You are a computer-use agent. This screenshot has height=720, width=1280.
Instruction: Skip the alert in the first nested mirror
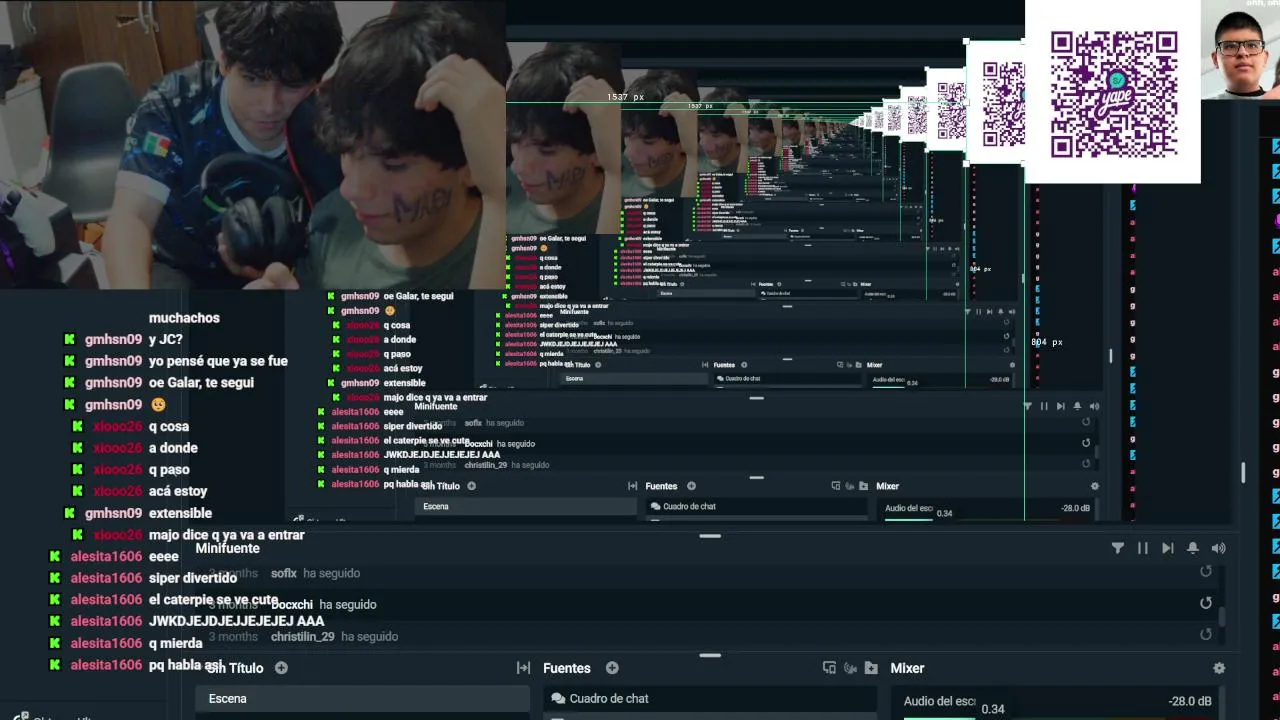pos(1061,406)
